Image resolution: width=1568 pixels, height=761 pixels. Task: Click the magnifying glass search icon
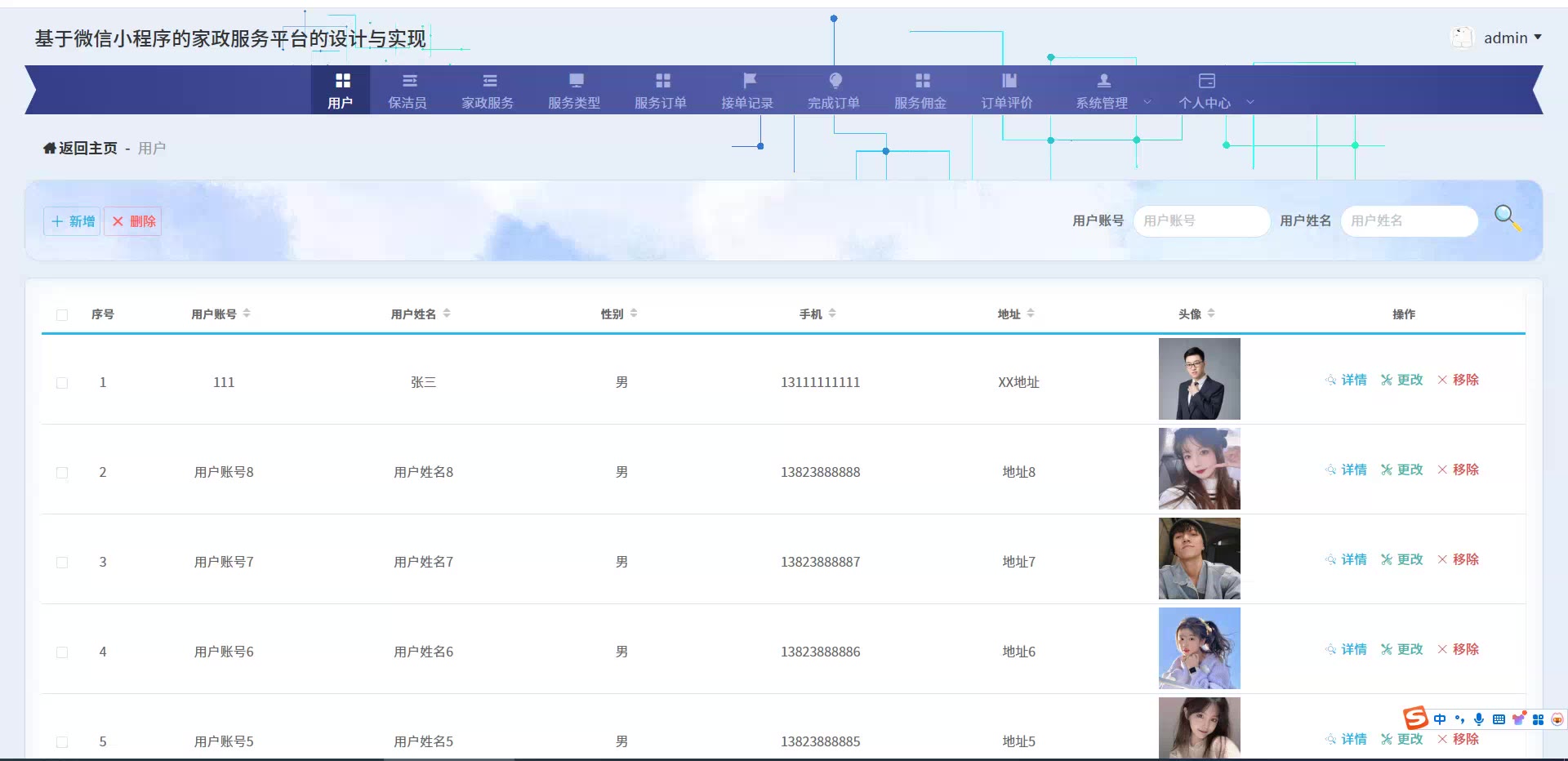coord(1507,218)
